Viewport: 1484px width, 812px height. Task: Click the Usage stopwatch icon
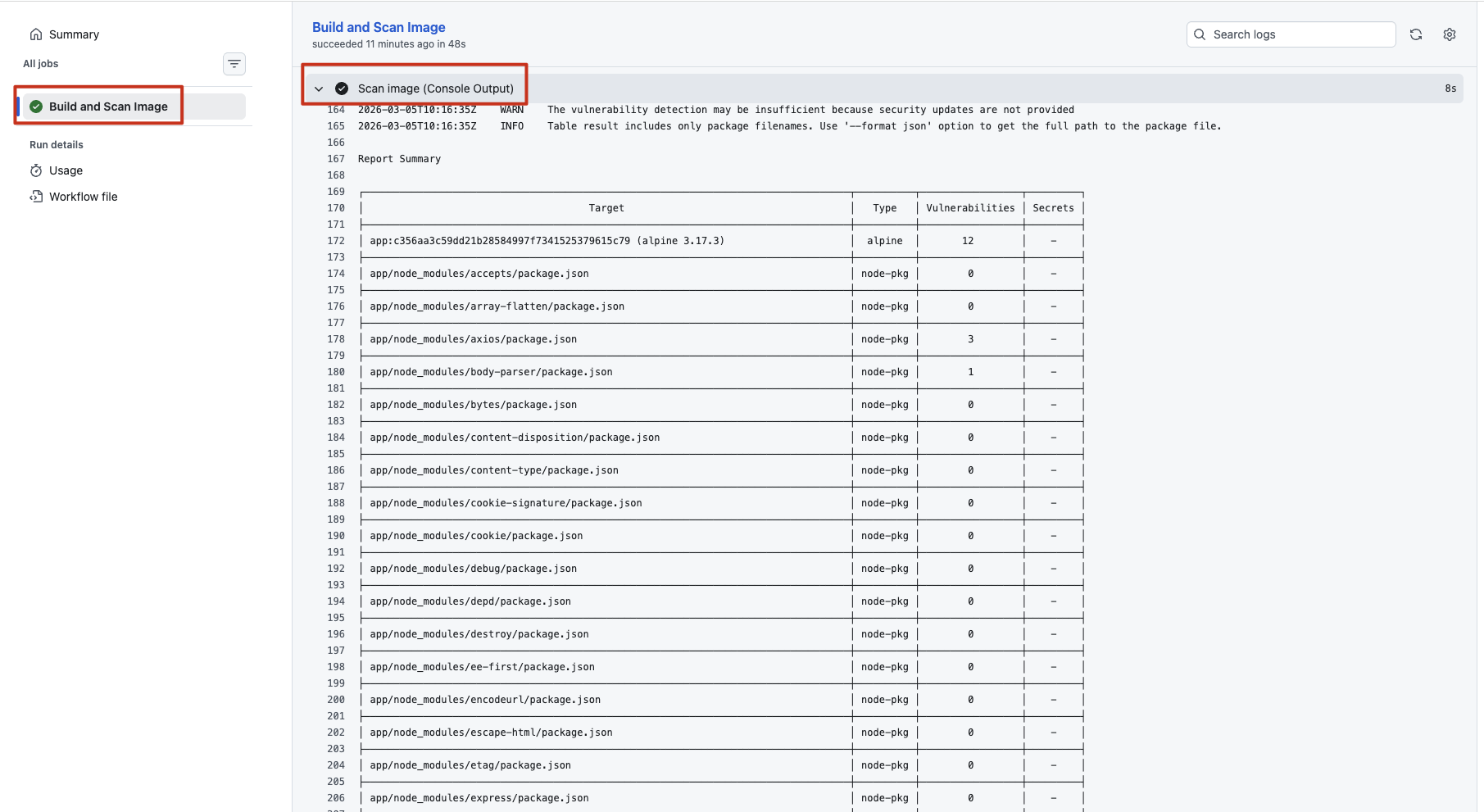coord(36,170)
